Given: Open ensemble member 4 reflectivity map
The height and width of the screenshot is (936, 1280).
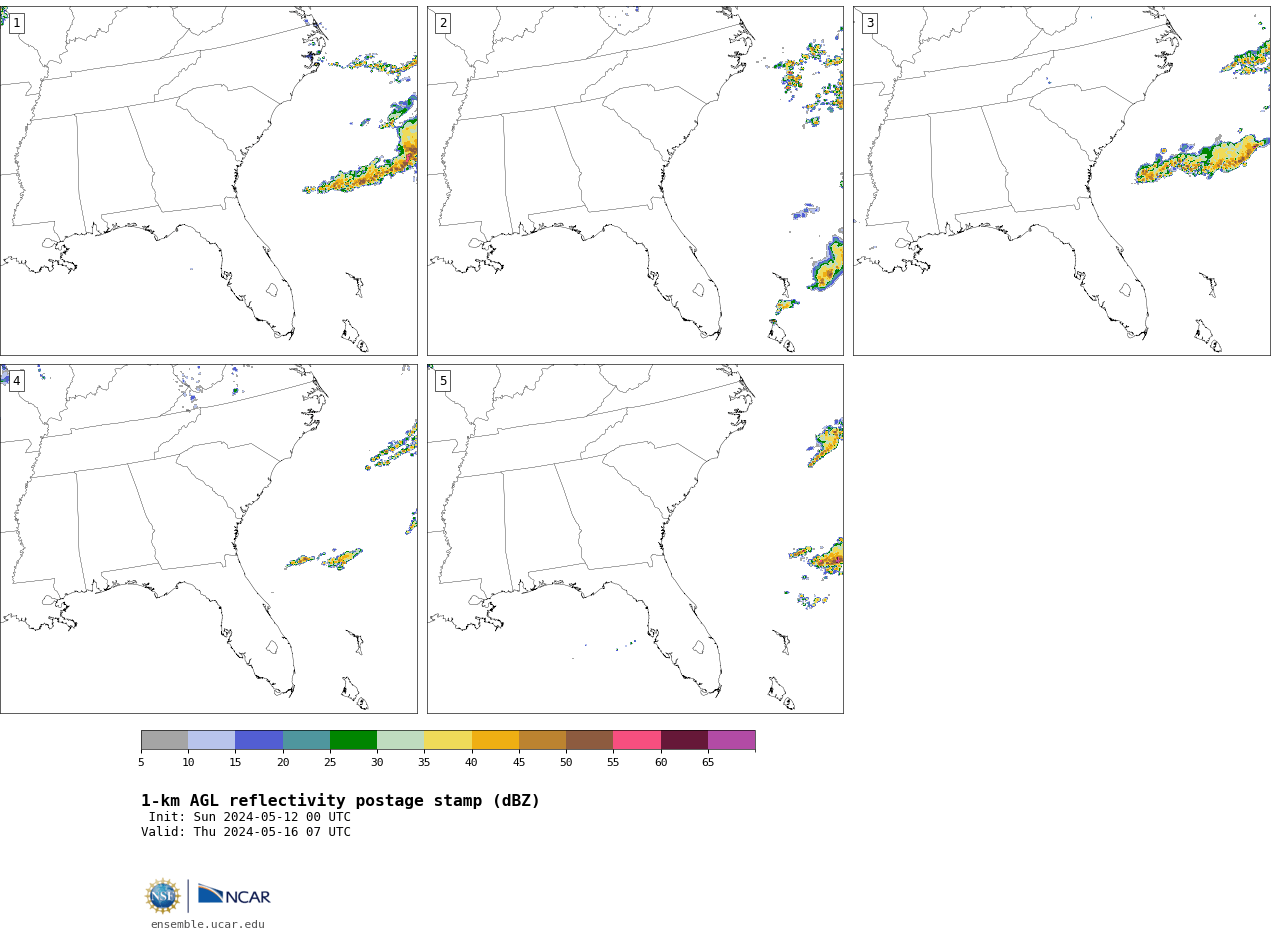Looking at the screenshot, I should (x=208, y=539).
